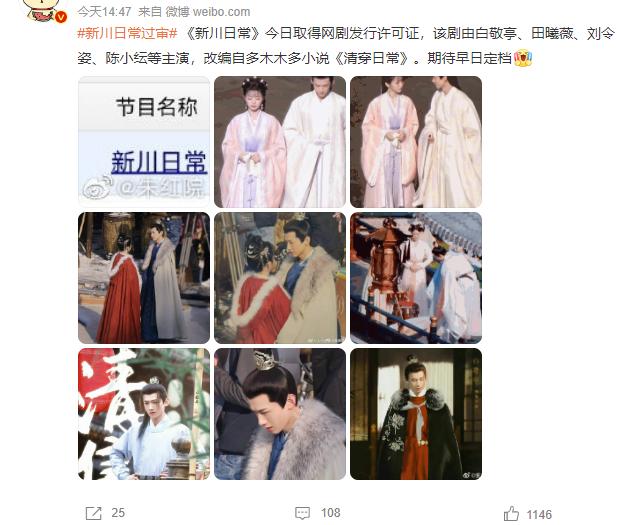Open the 节目名称 新川日常 thumbnail

pos(144,142)
